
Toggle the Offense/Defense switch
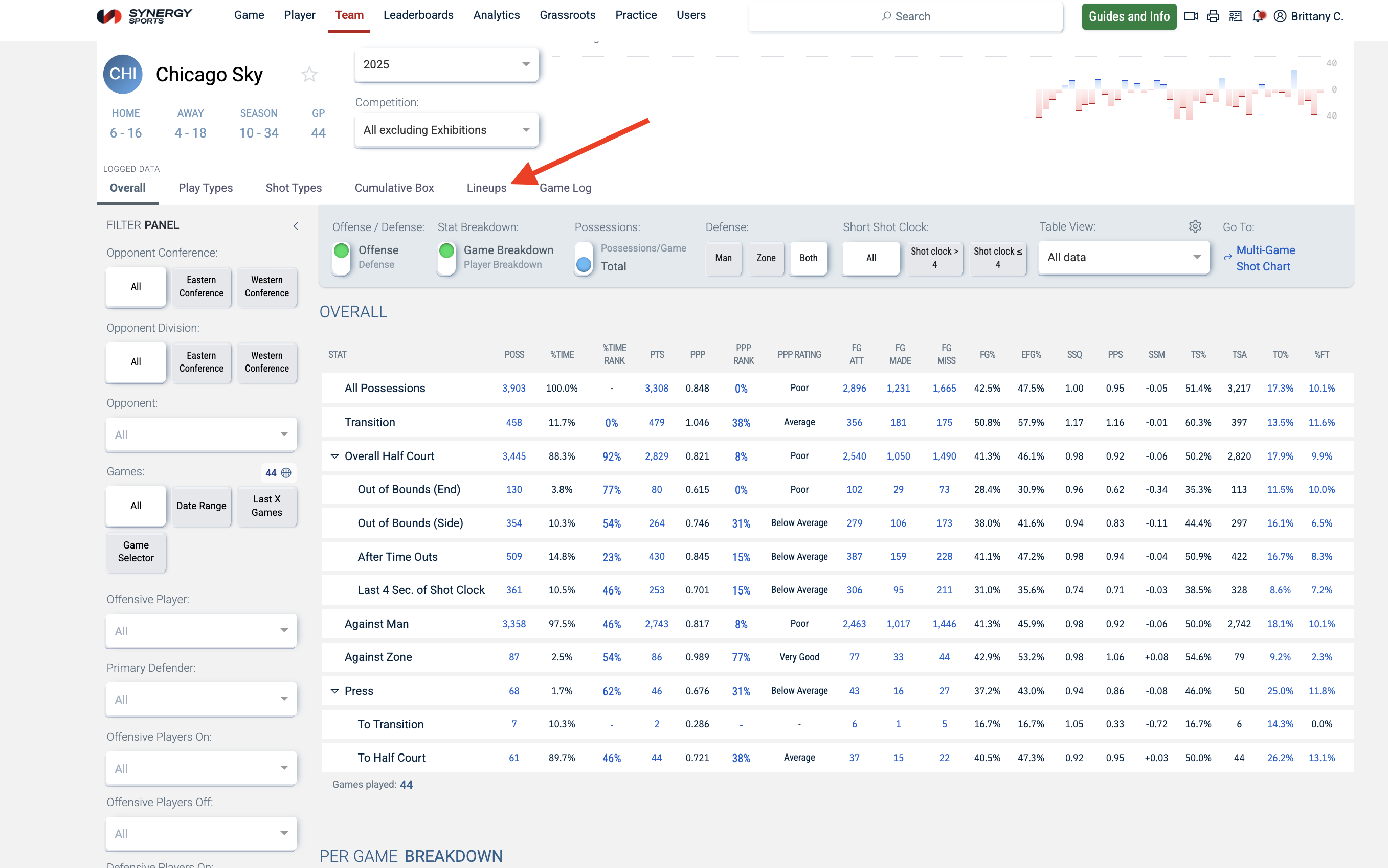pyautogui.click(x=341, y=257)
